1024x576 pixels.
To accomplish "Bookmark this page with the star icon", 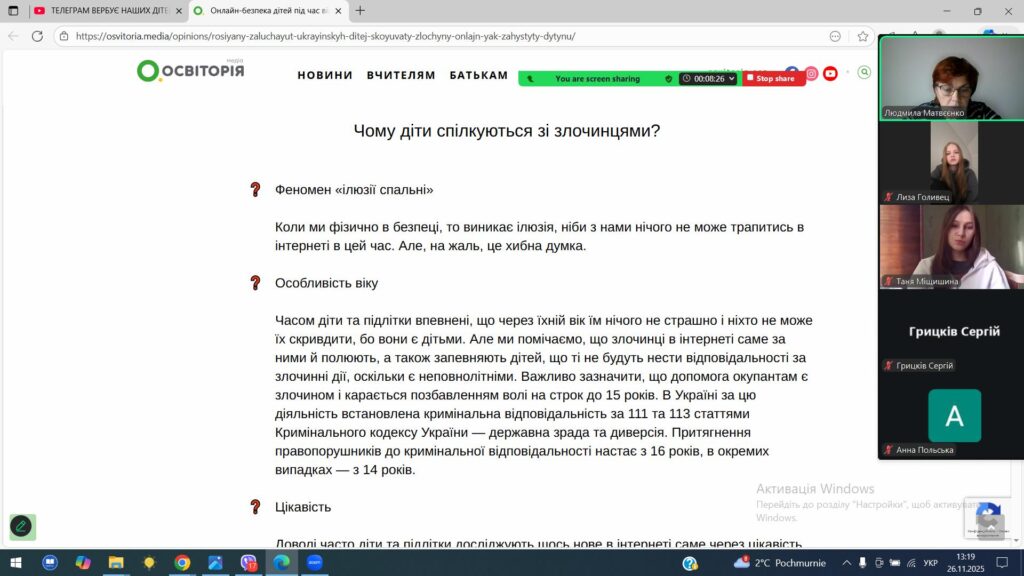I will [x=862, y=36].
